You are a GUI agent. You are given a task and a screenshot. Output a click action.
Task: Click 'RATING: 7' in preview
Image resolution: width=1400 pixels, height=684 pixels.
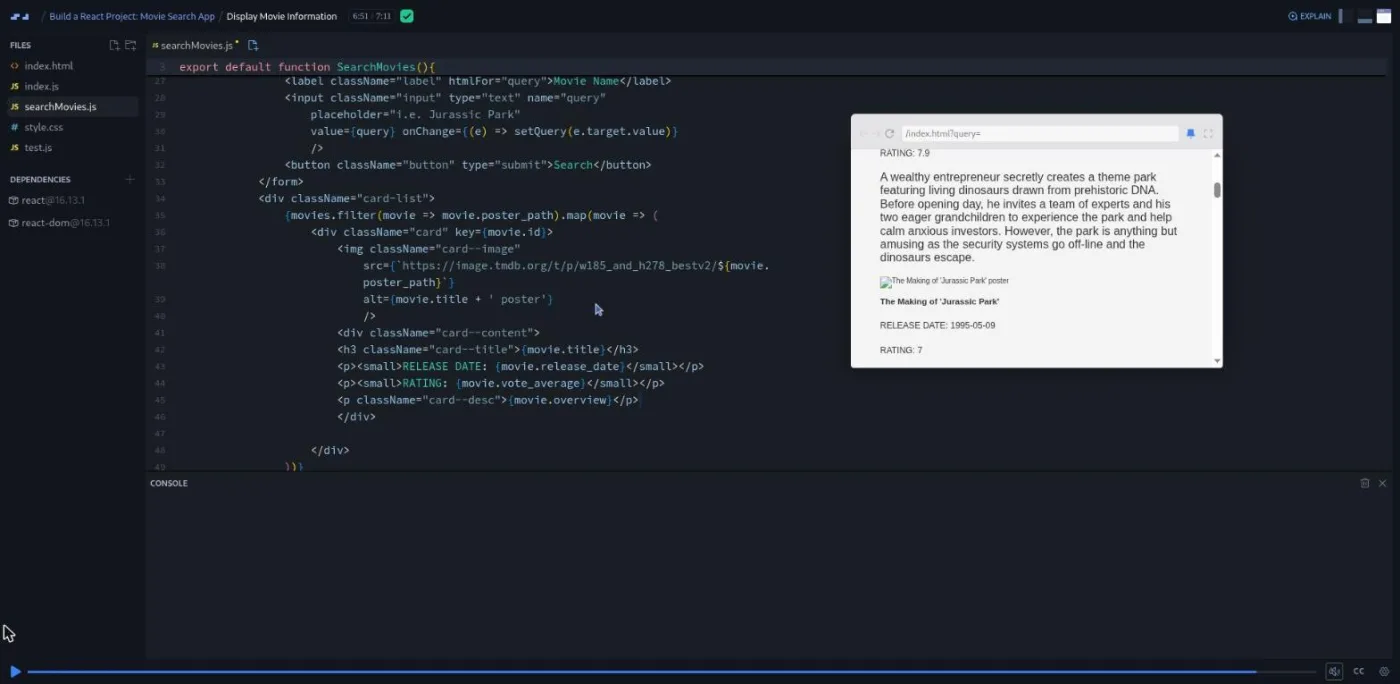(901, 350)
